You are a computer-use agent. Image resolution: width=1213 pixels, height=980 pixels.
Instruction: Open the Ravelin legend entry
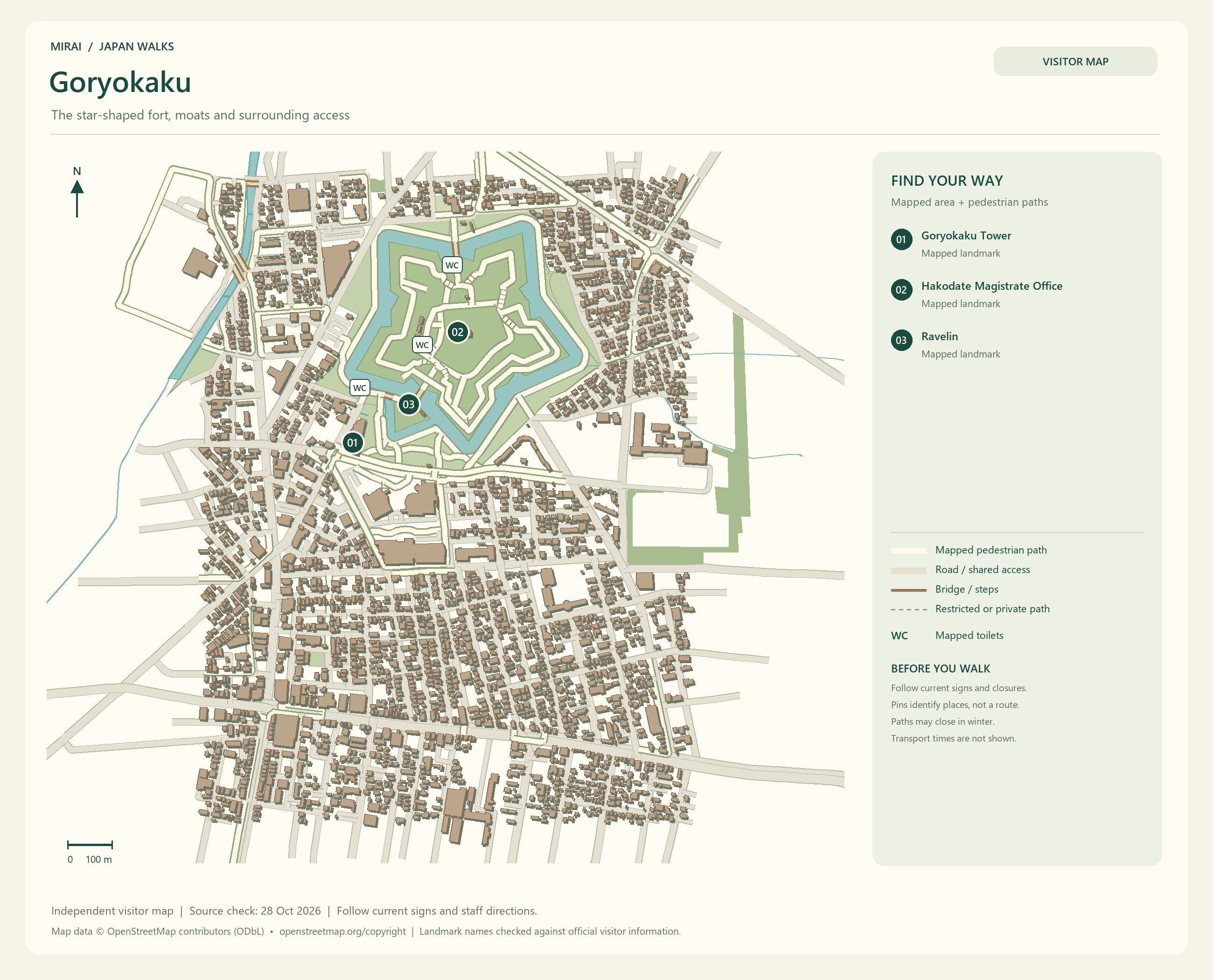946,345
